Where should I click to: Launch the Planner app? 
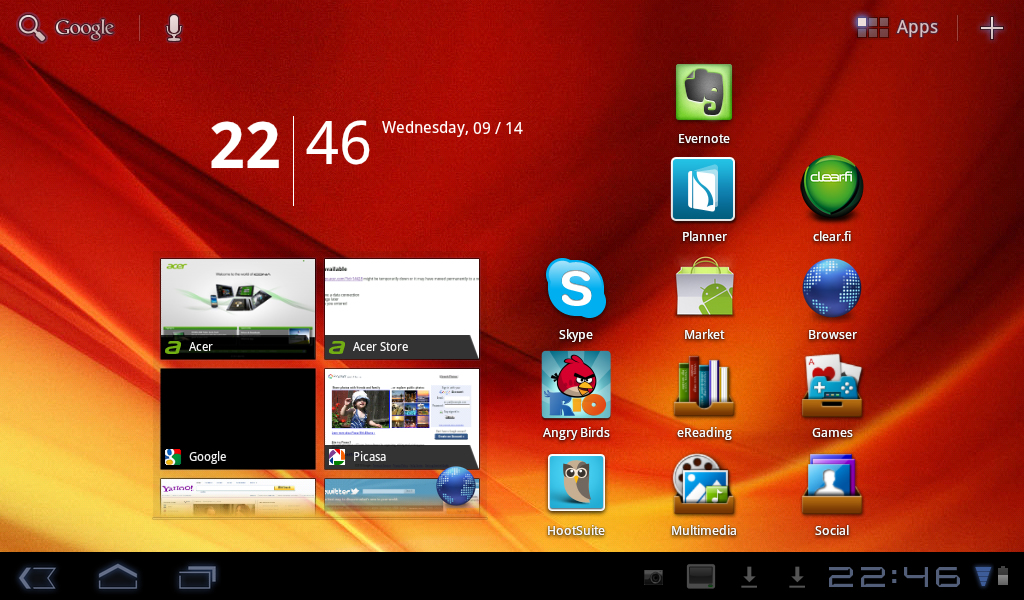(x=703, y=190)
